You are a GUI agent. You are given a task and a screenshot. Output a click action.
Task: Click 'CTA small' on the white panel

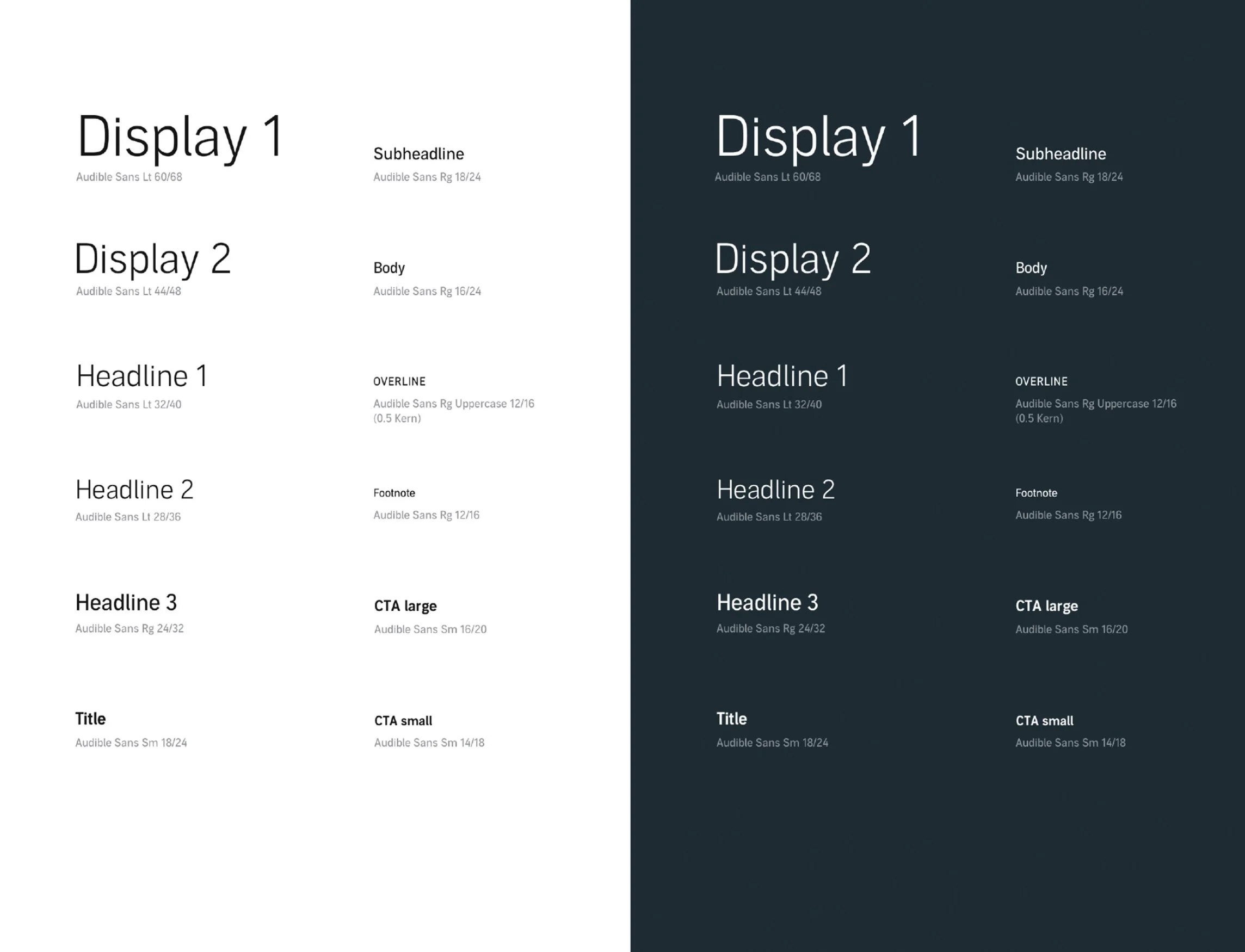click(x=403, y=721)
